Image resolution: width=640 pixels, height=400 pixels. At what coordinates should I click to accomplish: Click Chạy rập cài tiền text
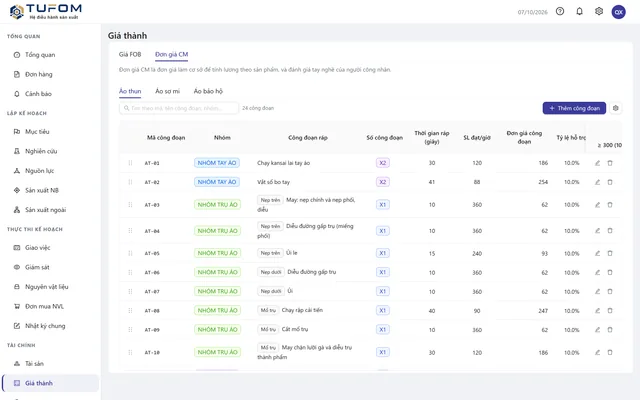pyautogui.click(x=302, y=310)
